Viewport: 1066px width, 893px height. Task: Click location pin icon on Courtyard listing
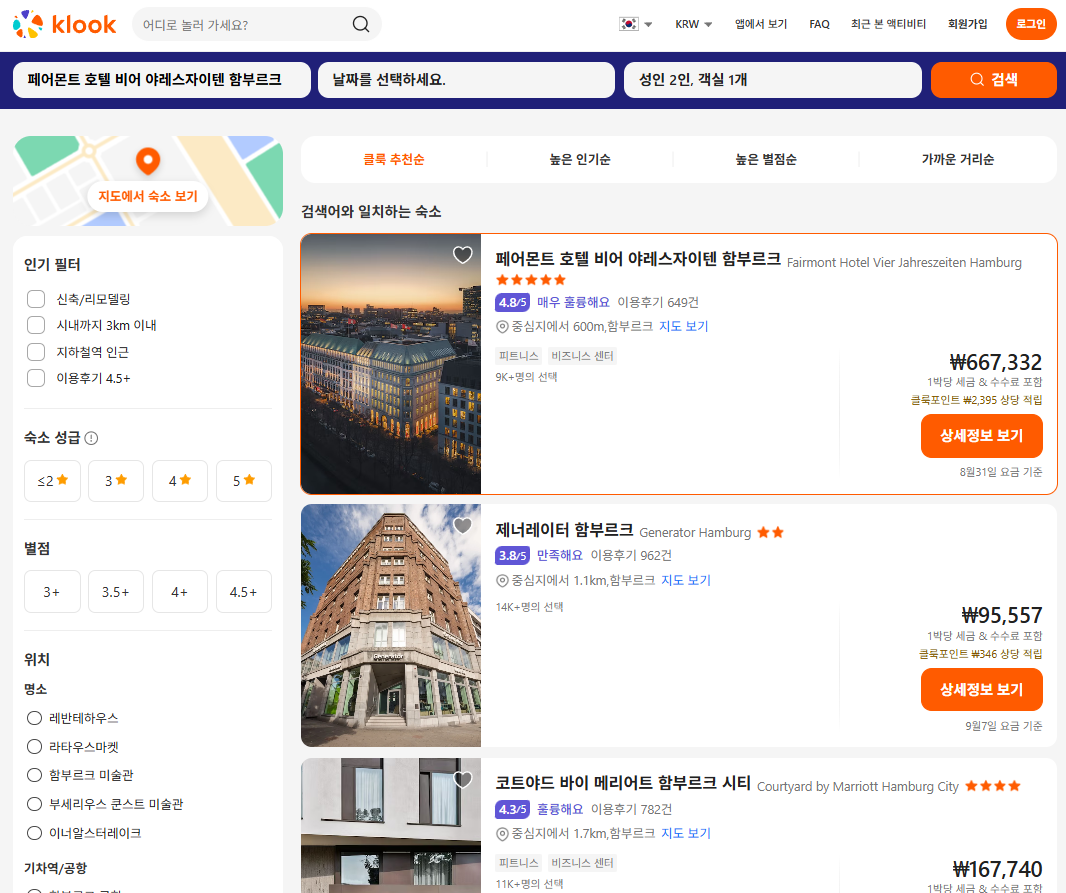[x=502, y=834]
